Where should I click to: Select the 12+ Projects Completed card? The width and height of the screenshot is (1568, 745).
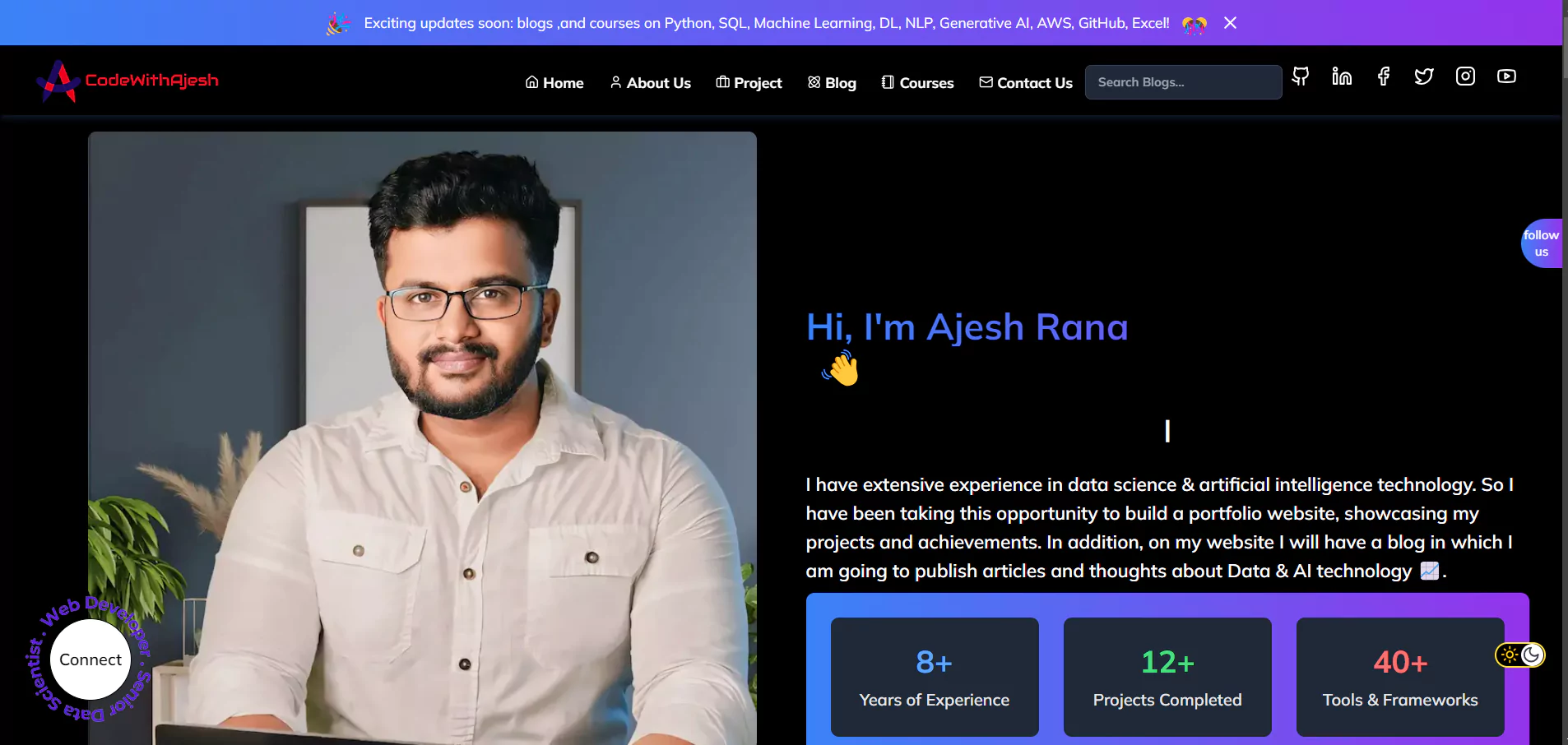pos(1167,677)
